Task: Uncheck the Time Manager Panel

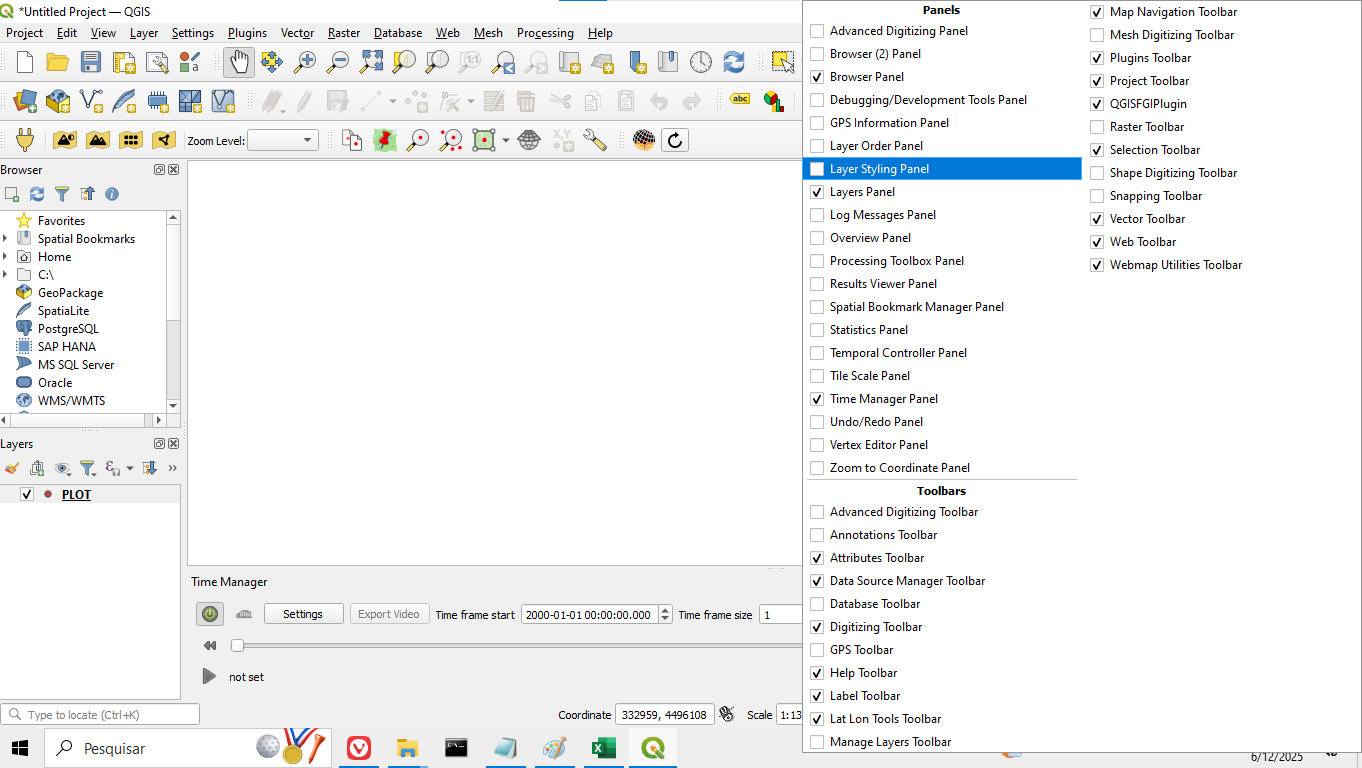Action: click(x=817, y=399)
